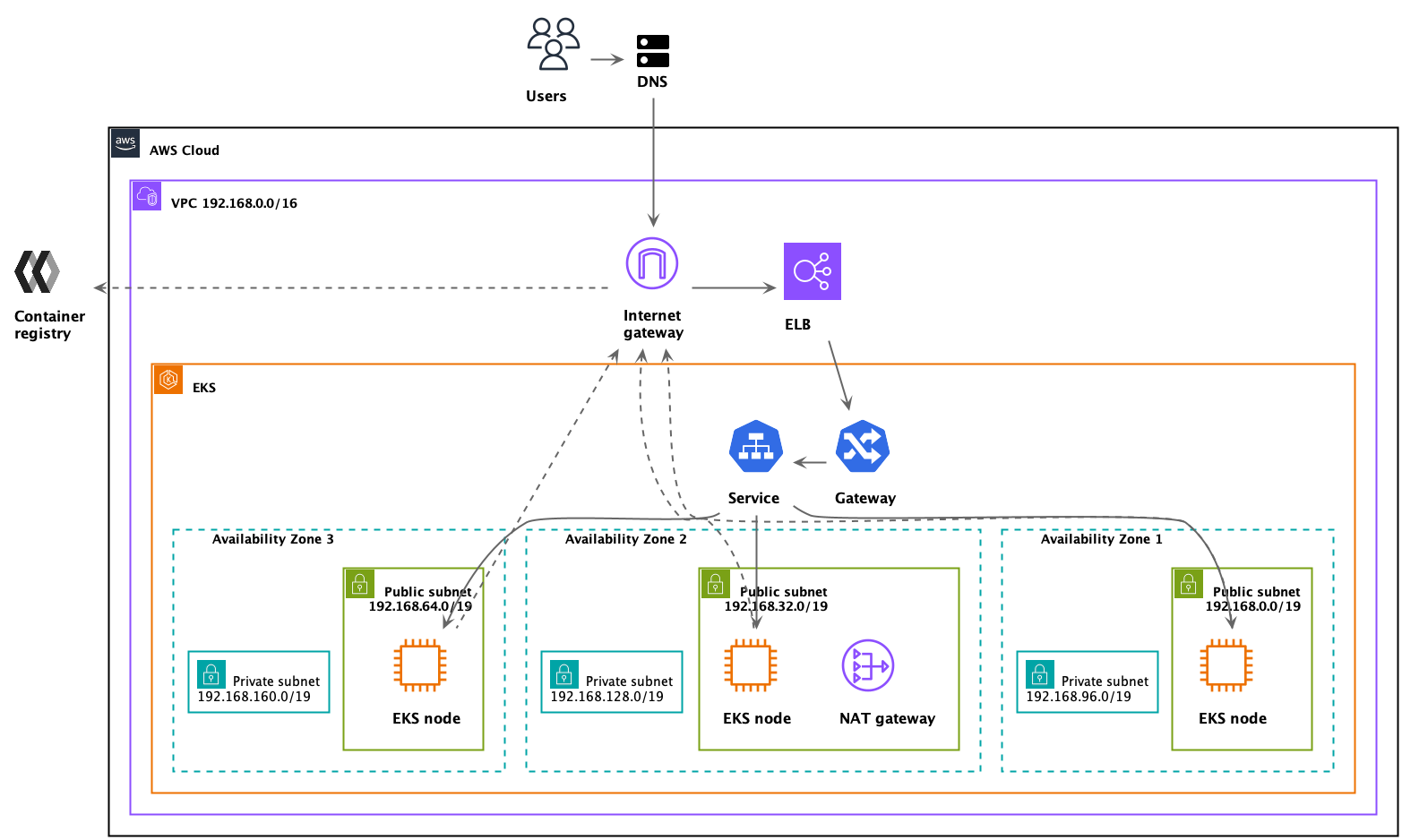
Task: Click the blue Kubernetes Service icon
Action: 756,446
